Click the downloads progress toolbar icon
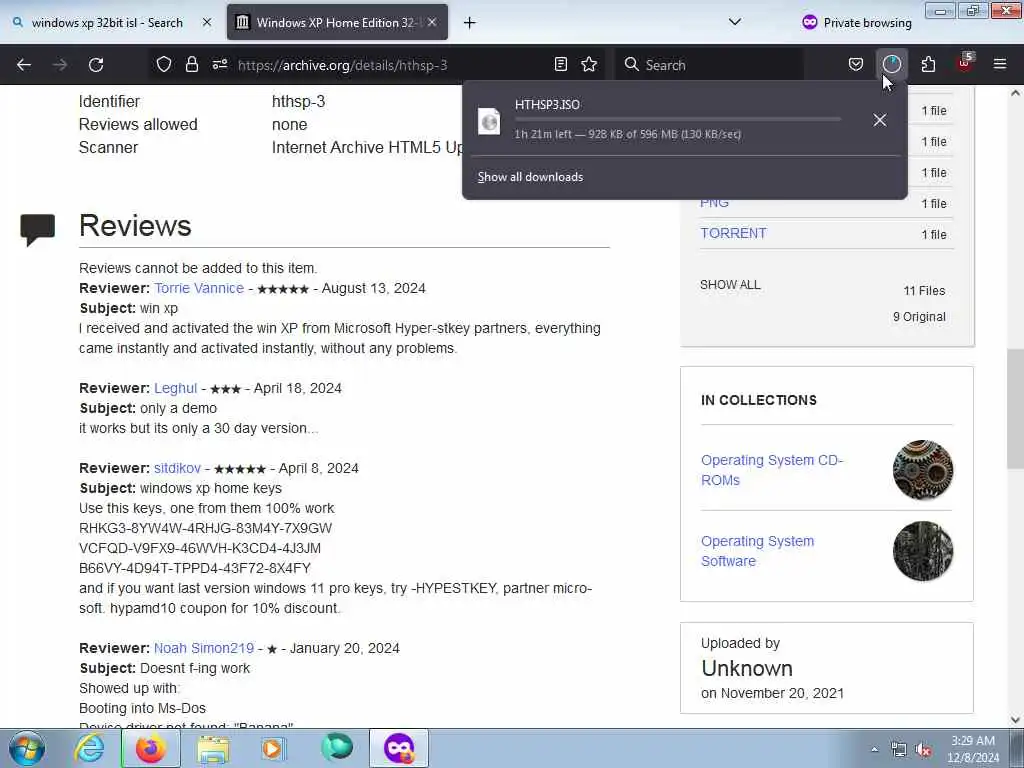 point(891,65)
